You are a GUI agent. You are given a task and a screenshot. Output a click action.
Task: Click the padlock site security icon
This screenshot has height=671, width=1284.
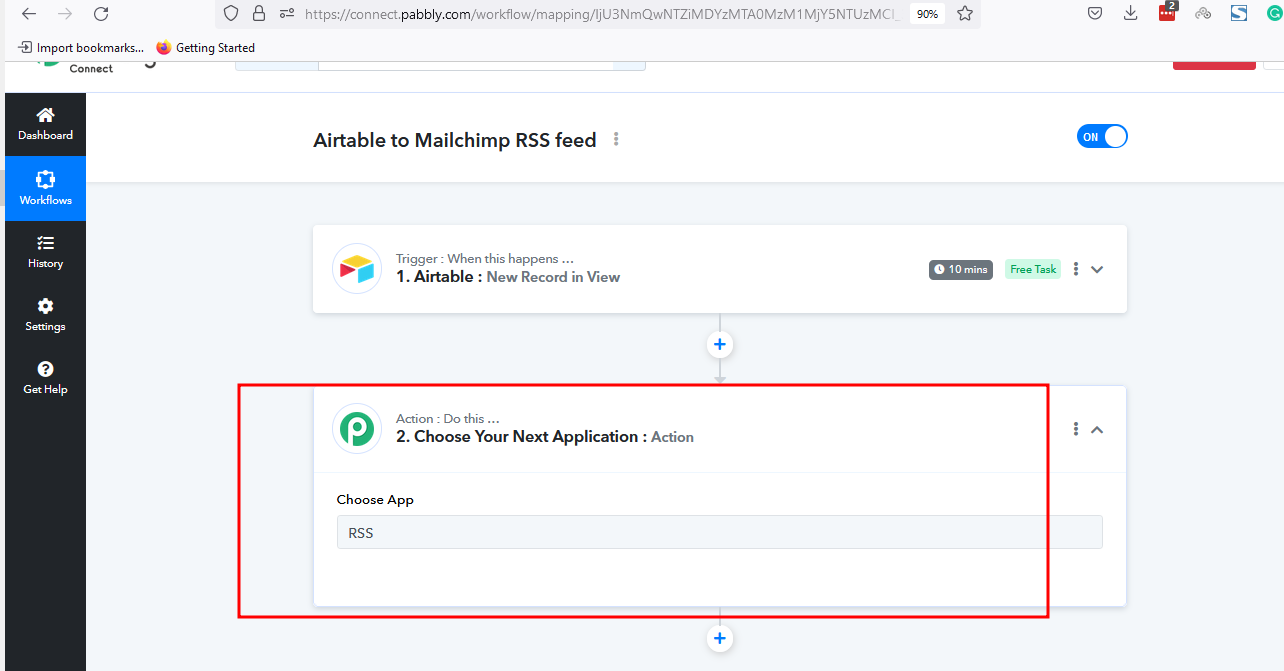pos(260,14)
